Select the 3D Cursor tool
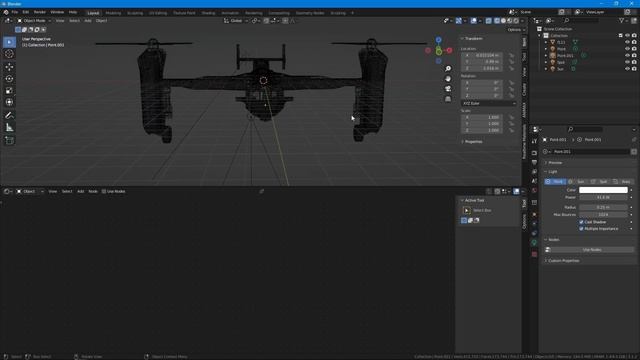This screenshot has height=360, width=640. coord(9,54)
